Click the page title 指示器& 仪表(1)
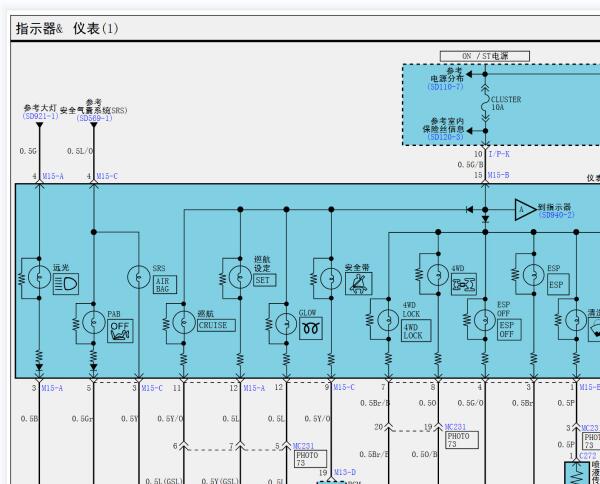The width and height of the screenshot is (600, 484). coord(67,29)
